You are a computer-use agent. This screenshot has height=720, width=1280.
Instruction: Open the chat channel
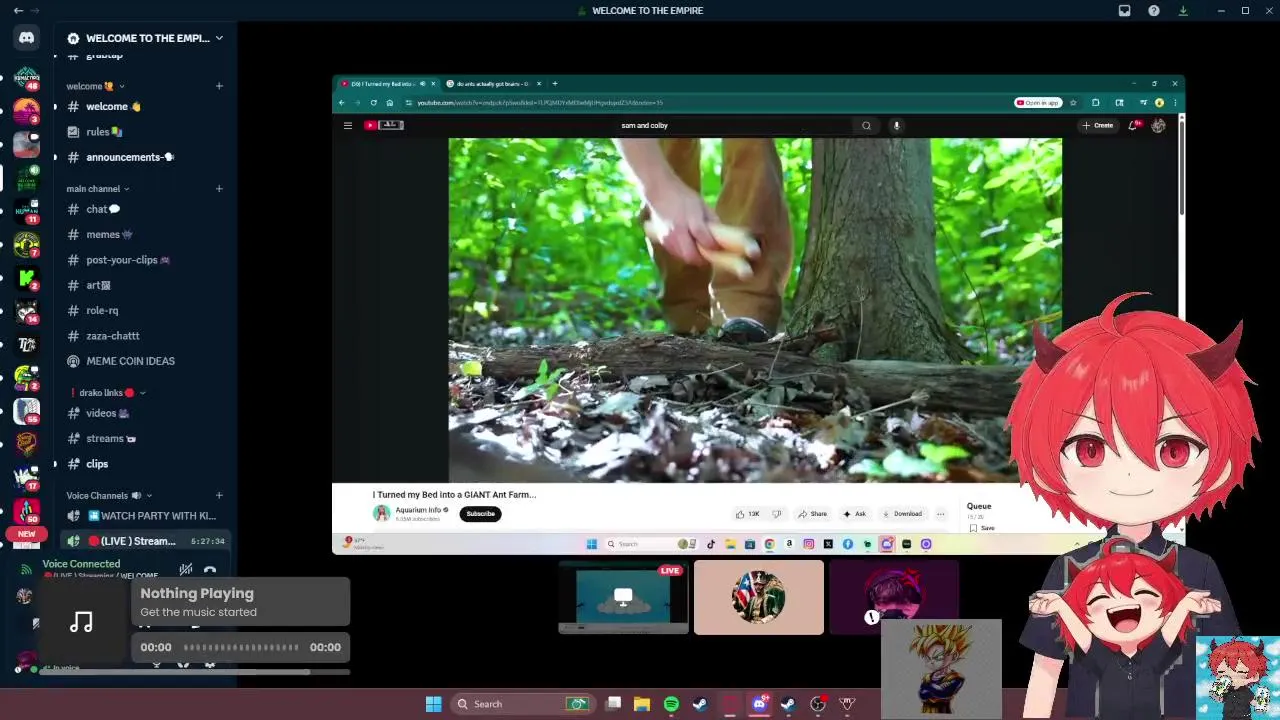(145, 209)
